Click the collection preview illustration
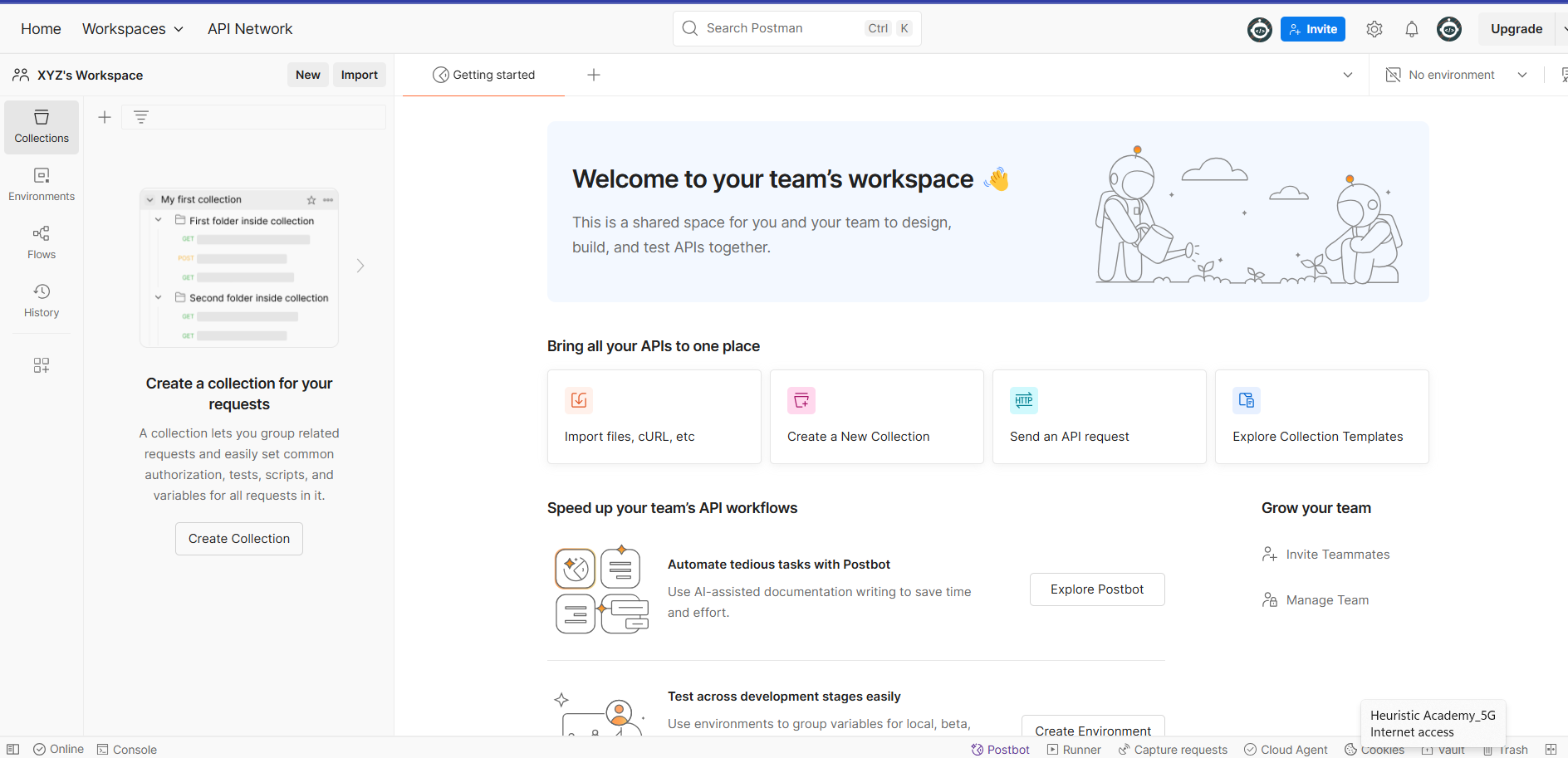The image size is (1568, 758). (x=239, y=267)
